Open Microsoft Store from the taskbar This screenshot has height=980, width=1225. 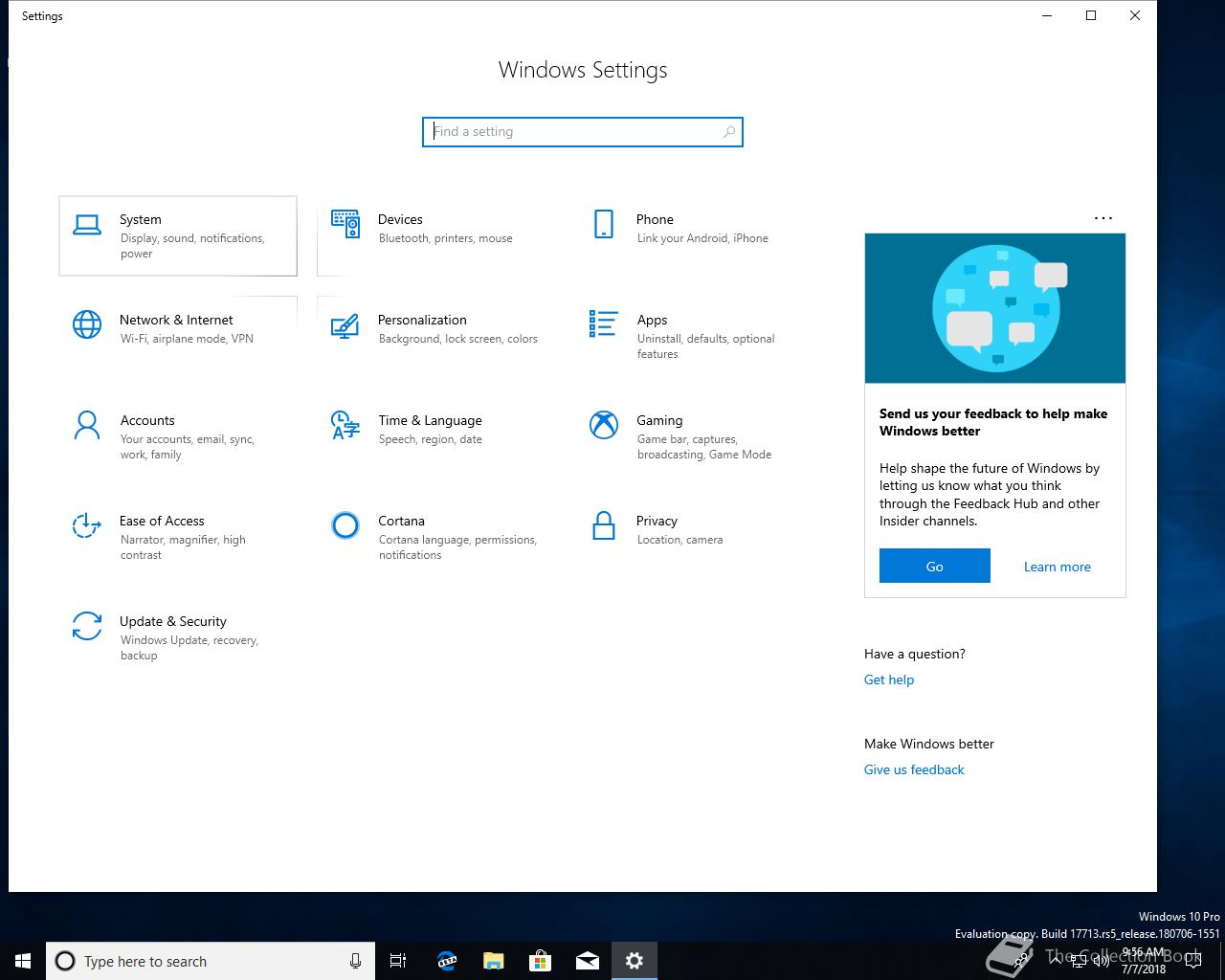541,961
